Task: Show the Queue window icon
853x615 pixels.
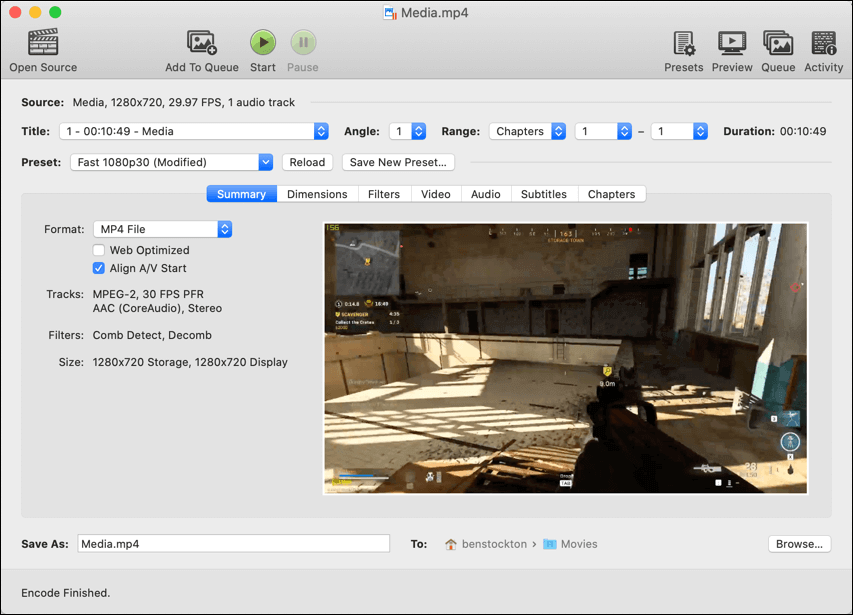Action: click(x=778, y=43)
